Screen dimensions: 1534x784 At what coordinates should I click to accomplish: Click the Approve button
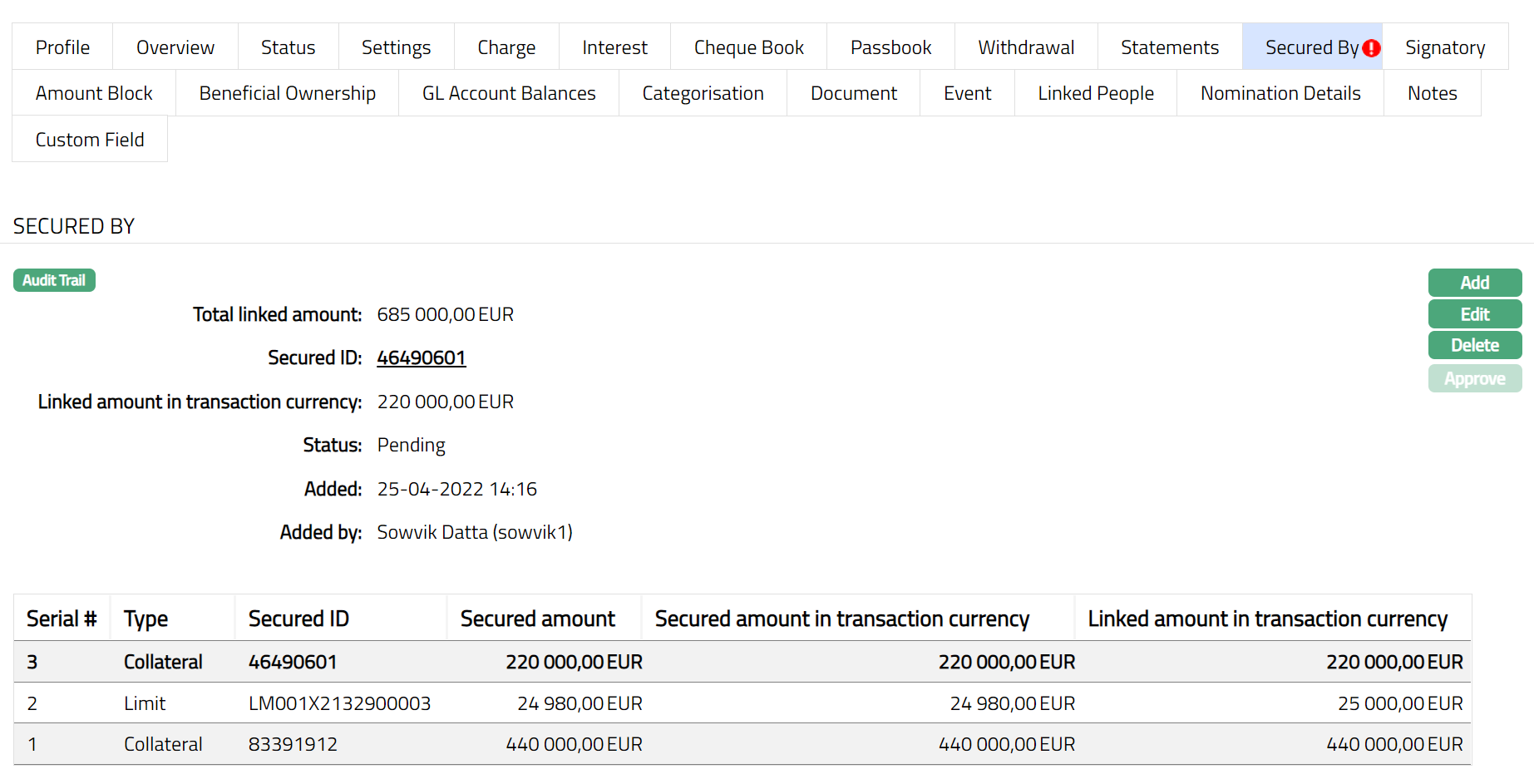(x=1474, y=378)
